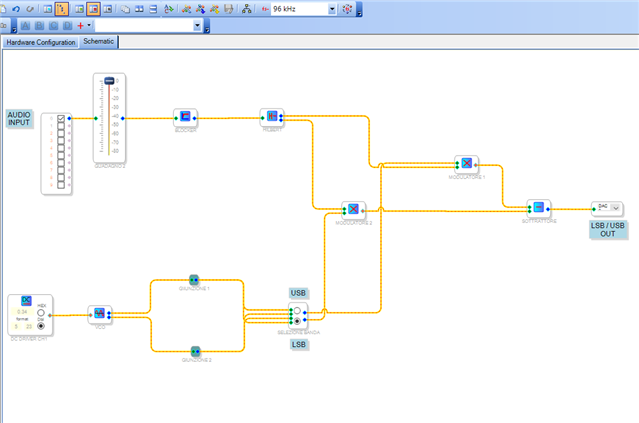639x423 pixels.
Task: Click the red plus add icon
Action: (x=80, y=26)
